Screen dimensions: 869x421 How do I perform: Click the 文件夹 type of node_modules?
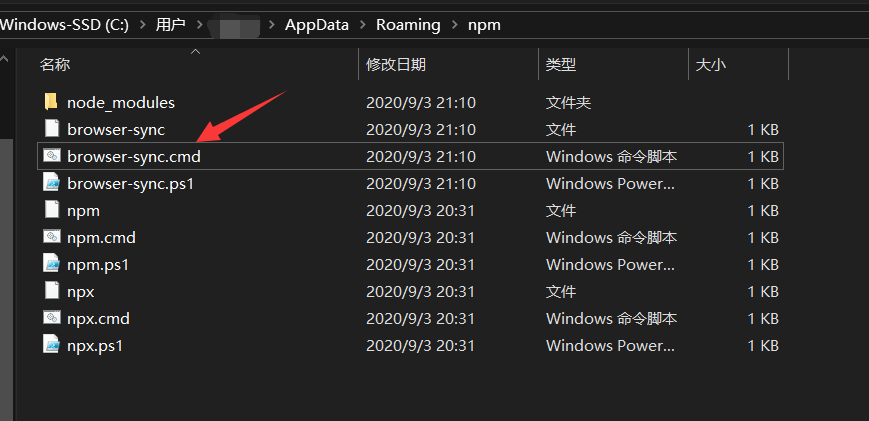(569, 102)
